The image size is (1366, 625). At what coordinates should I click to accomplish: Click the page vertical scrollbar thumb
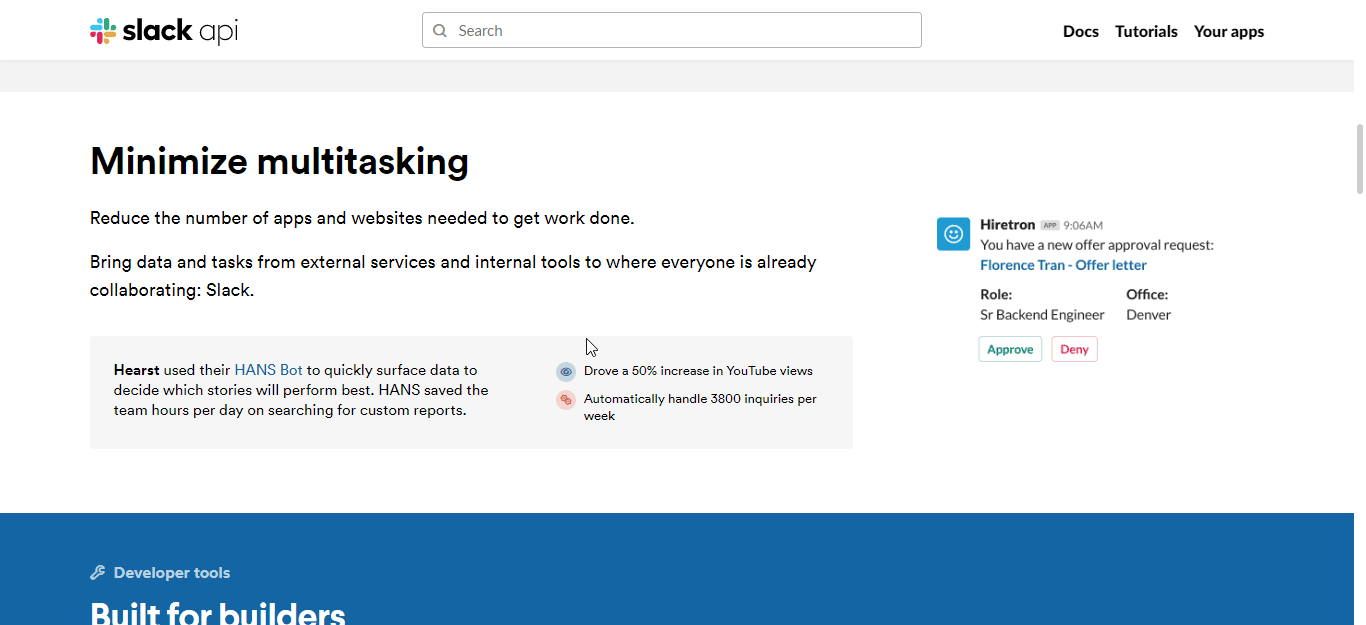click(x=1359, y=158)
